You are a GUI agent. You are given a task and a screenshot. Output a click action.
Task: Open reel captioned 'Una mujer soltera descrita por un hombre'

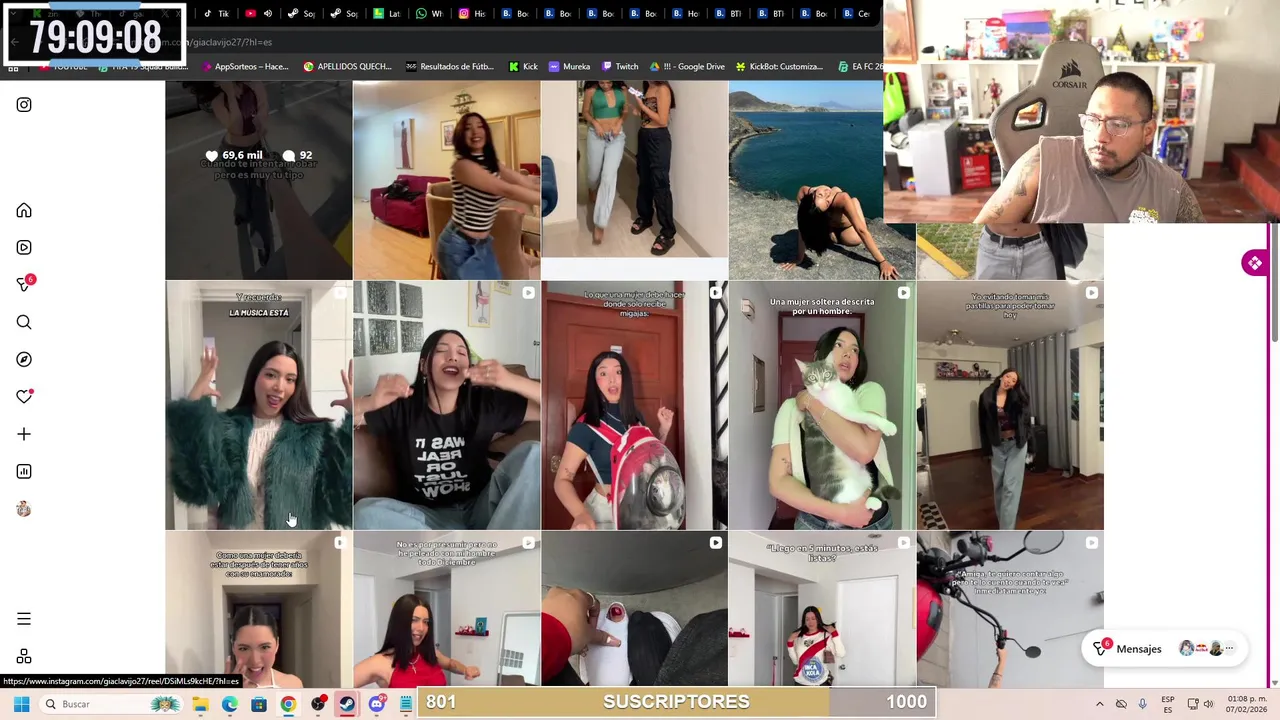[x=822, y=405]
